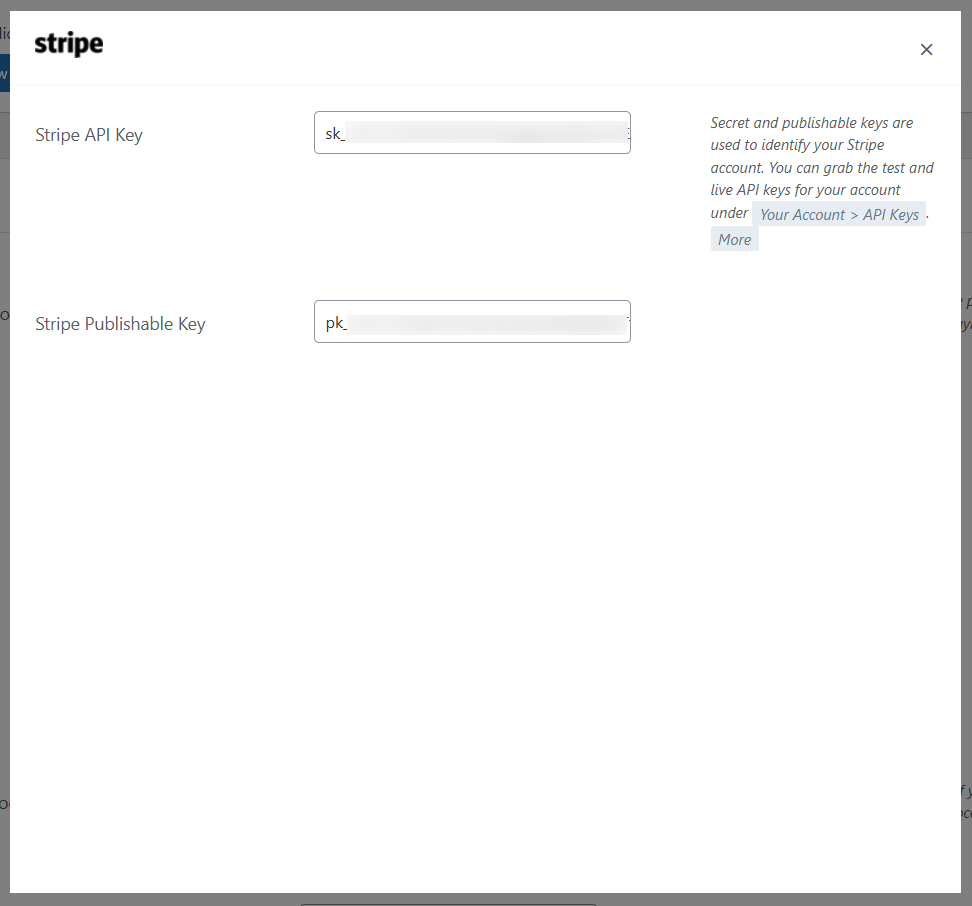Place cursor after sk_ prefix text
Image resolution: width=972 pixels, height=906 pixels.
click(346, 134)
